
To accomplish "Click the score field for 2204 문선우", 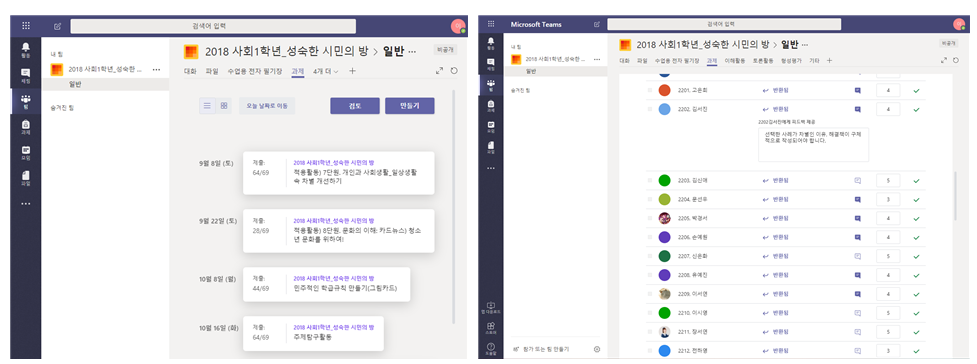I will (x=889, y=199).
